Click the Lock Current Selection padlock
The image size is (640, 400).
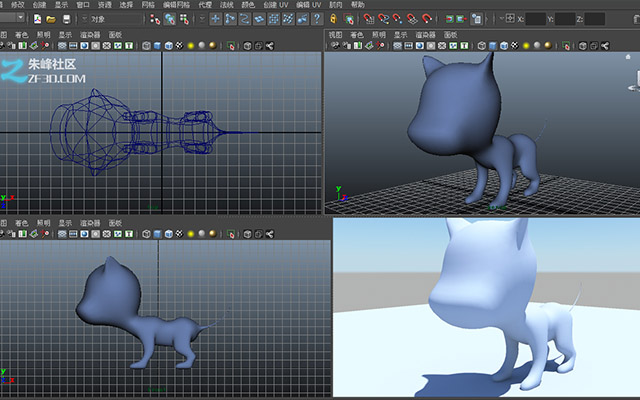[333, 19]
